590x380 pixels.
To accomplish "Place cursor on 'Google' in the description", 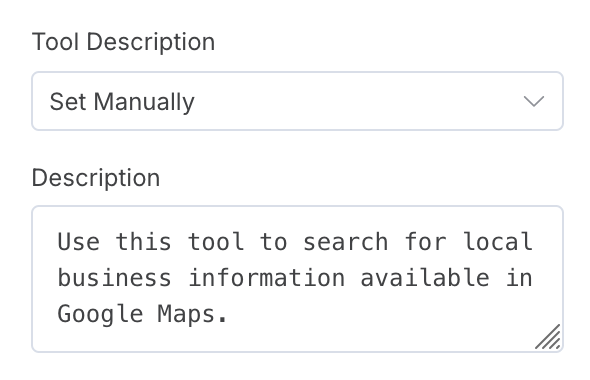I will [100, 315].
